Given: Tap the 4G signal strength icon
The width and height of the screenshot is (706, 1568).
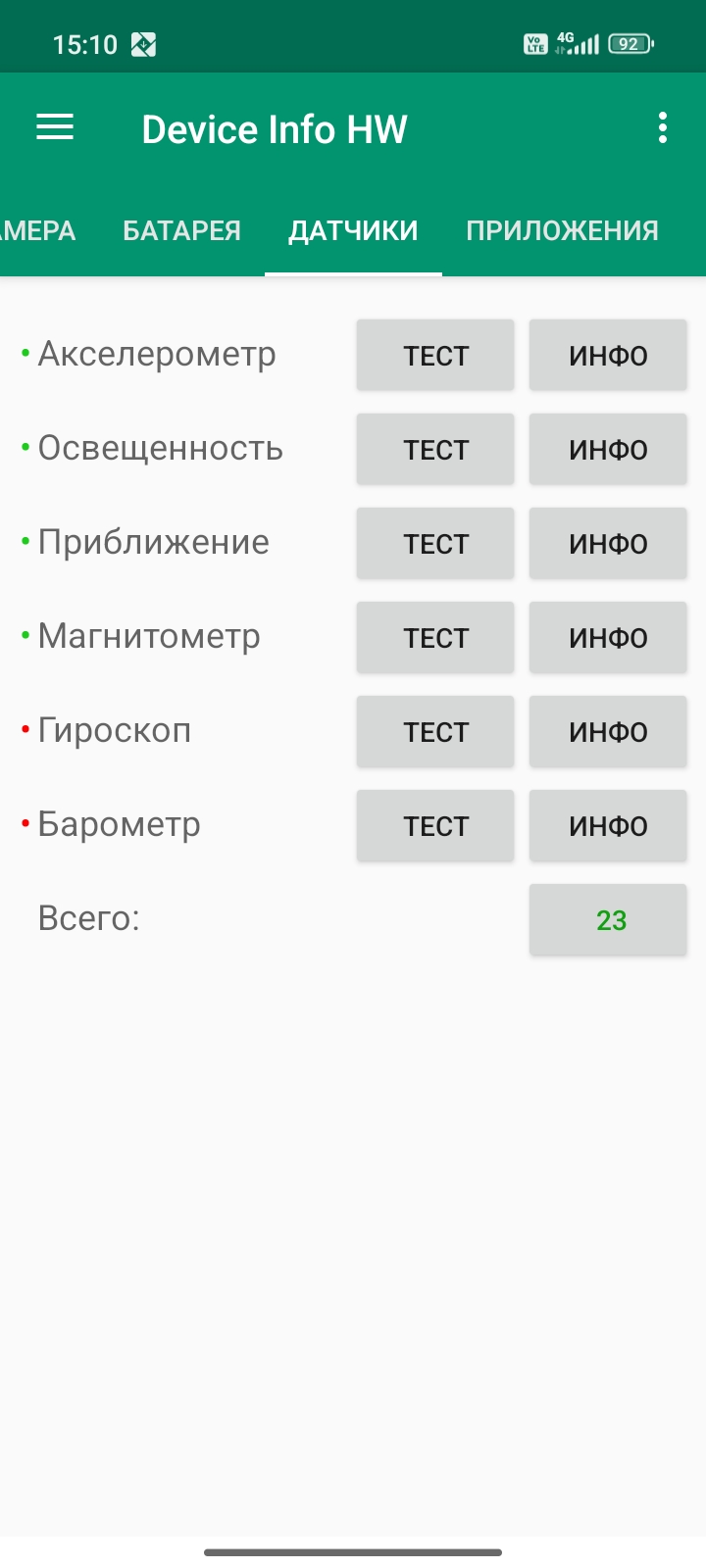Looking at the screenshot, I should [x=578, y=43].
